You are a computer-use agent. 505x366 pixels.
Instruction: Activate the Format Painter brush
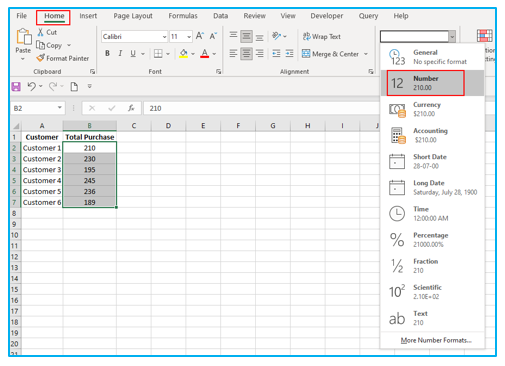pos(40,58)
